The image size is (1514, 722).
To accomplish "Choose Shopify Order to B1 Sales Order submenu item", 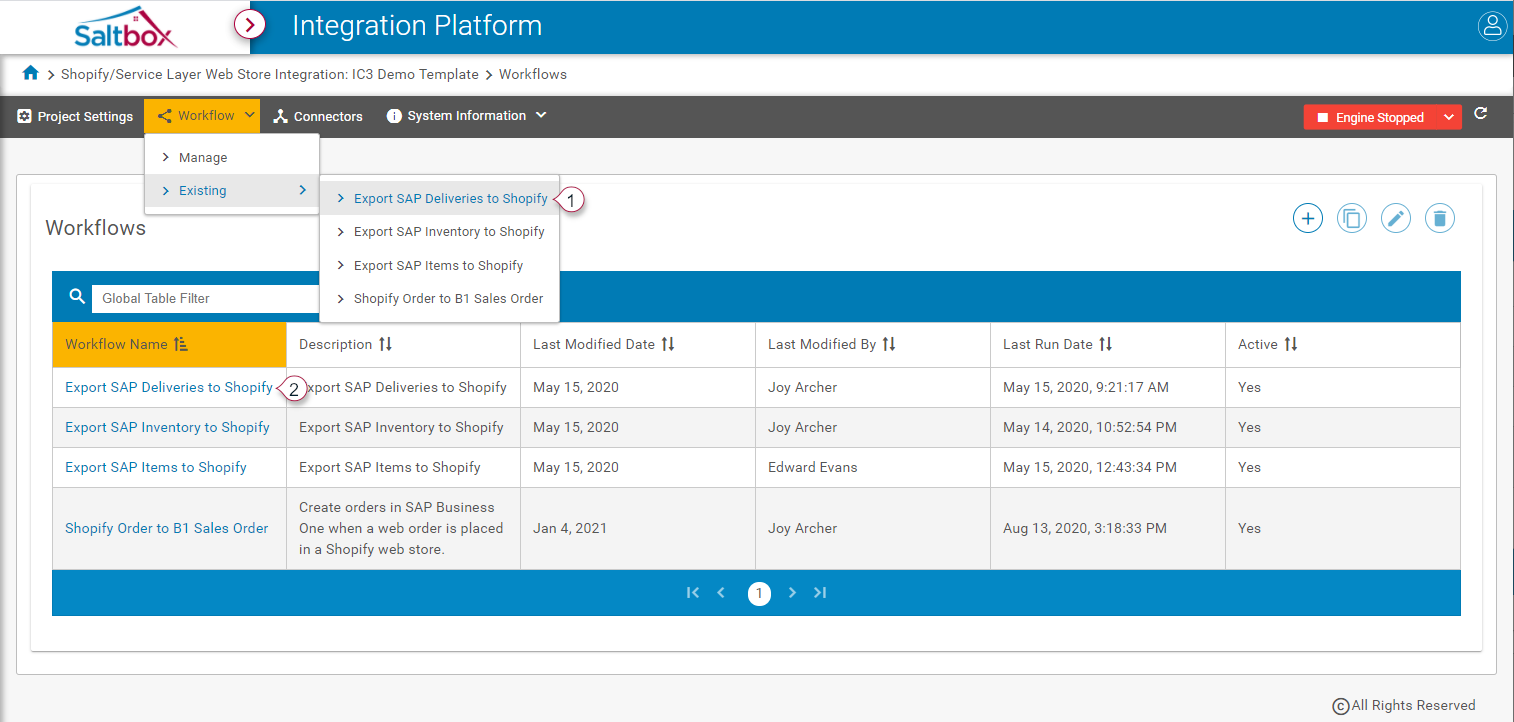I will 439,298.
